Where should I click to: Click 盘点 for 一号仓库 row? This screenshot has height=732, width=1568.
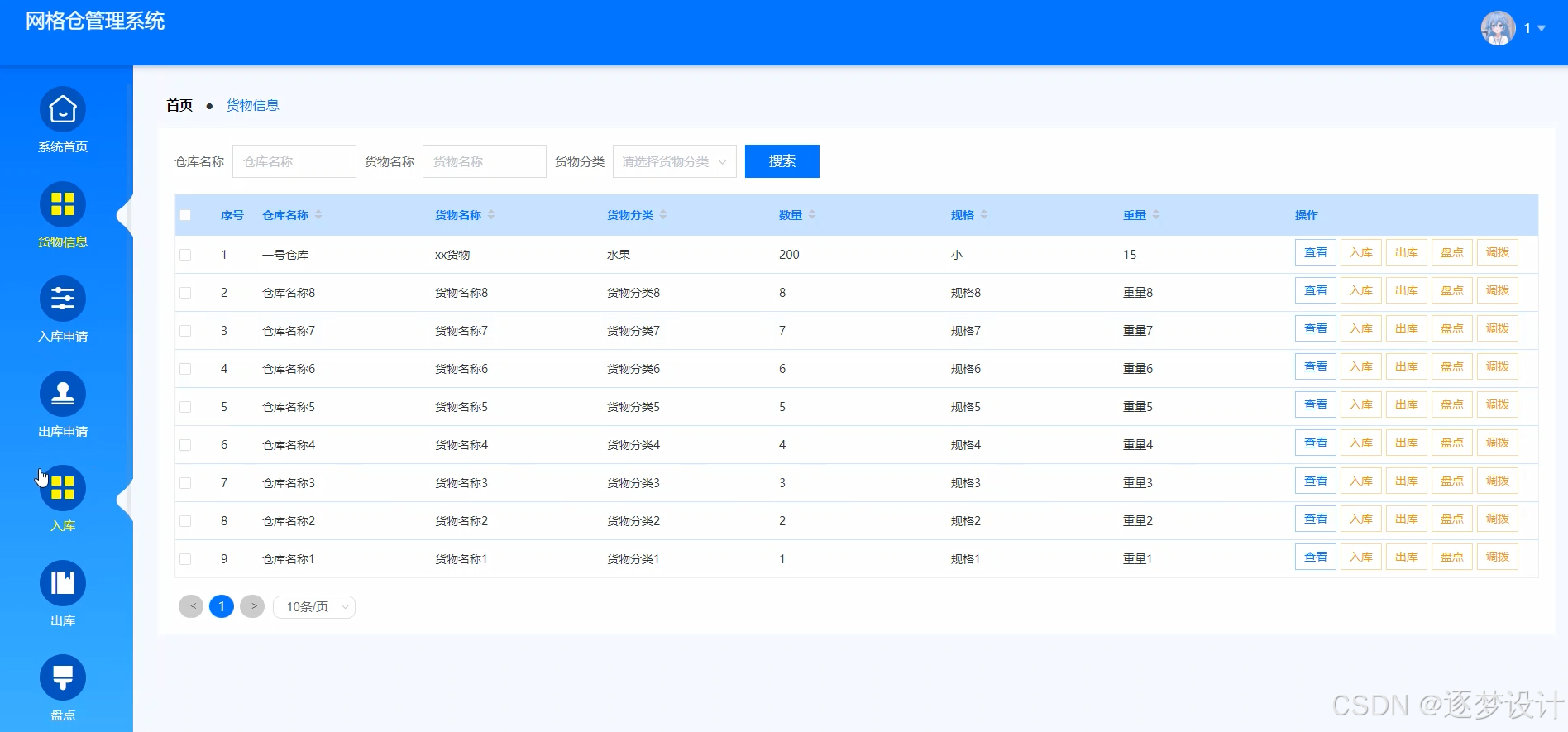coord(1452,252)
